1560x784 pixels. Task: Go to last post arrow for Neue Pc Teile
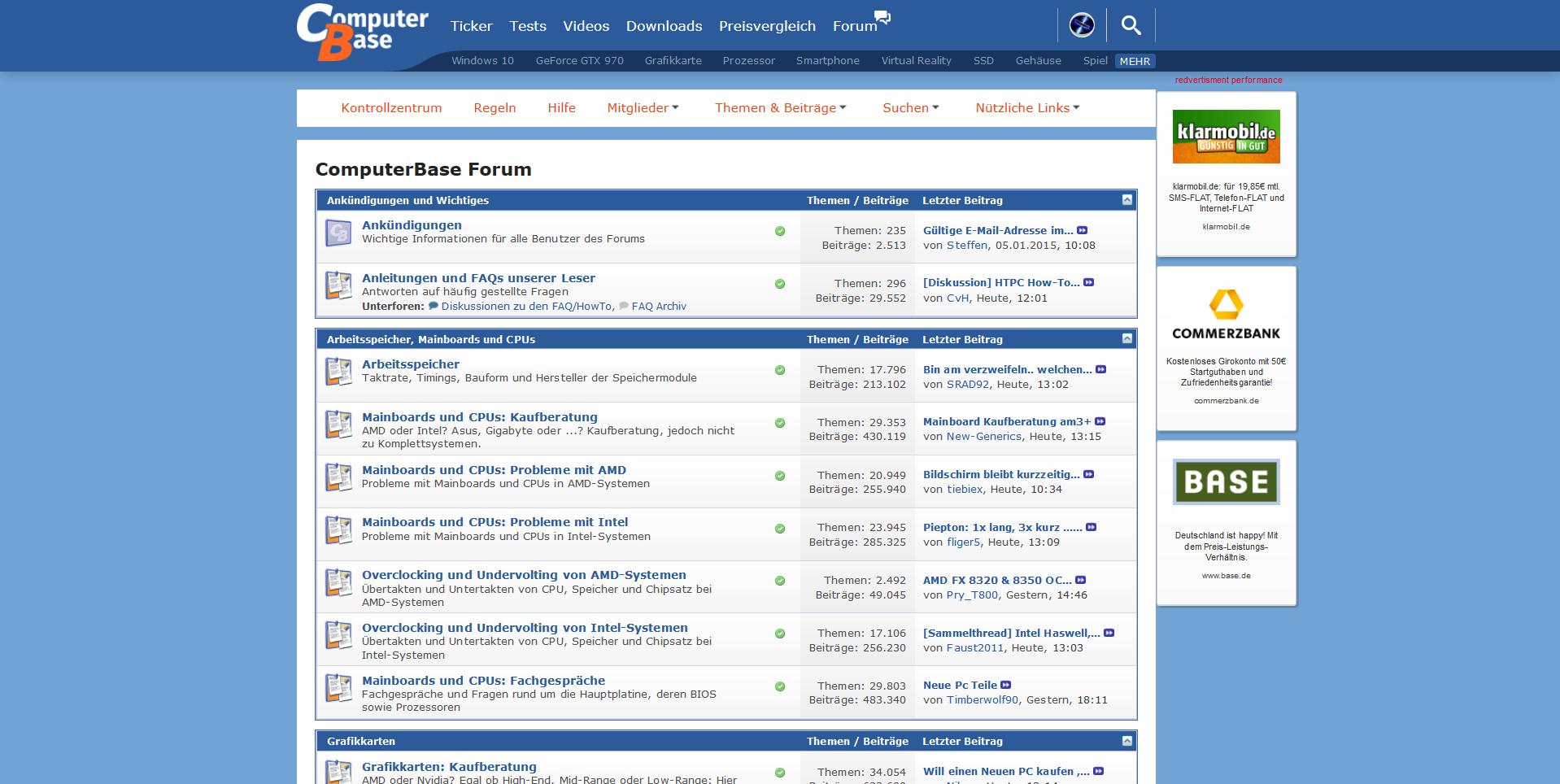click(1005, 685)
